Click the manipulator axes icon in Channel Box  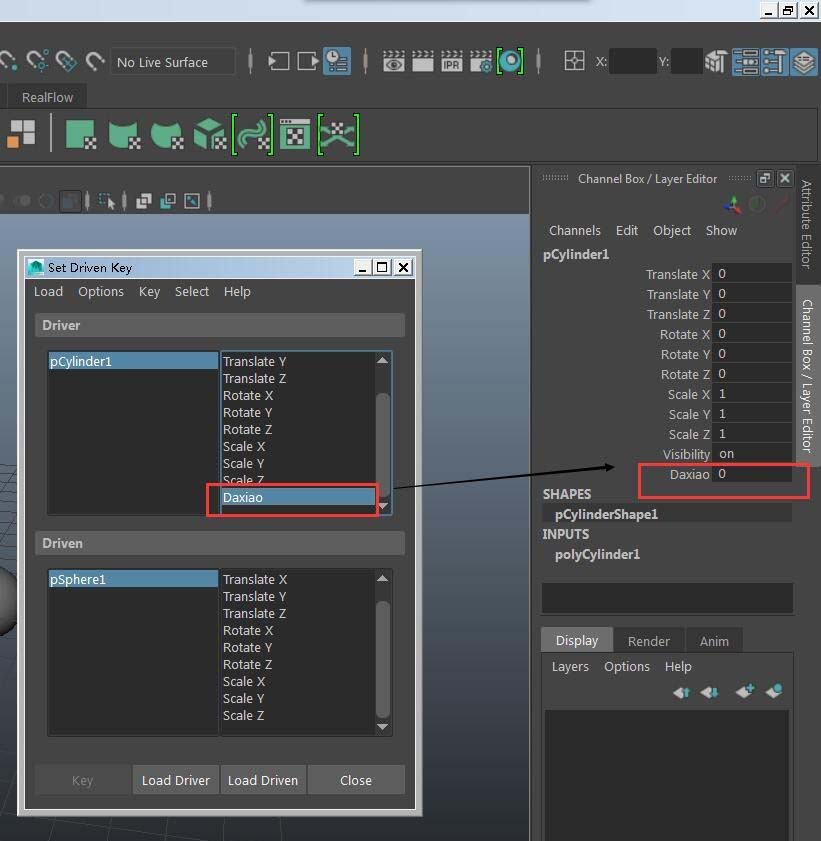coord(733,204)
